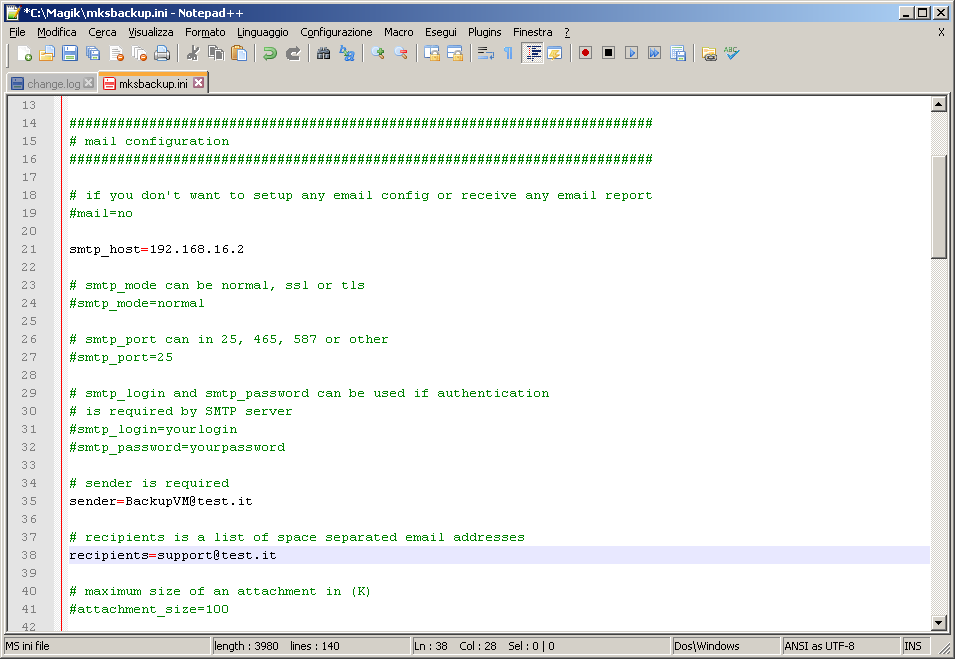Click the sender=BackupVM@test.it line

(161, 501)
